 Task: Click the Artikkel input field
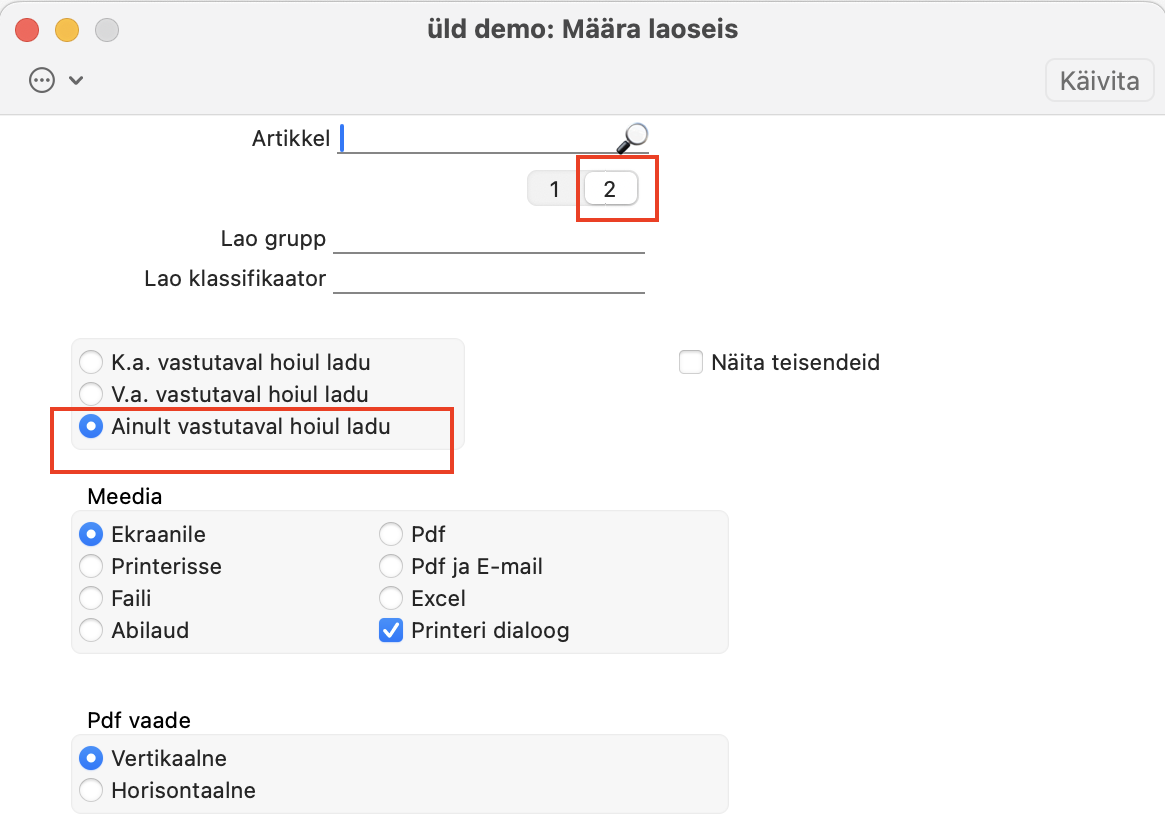click(x=475, y=139)
